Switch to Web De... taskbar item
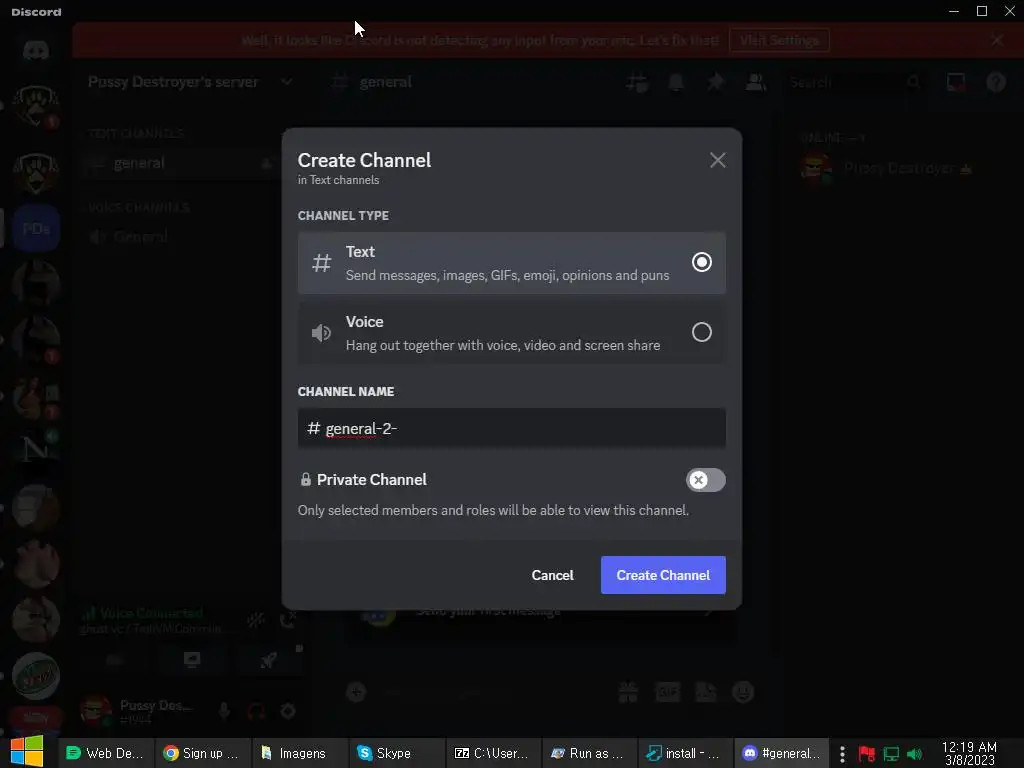The width and height of the screenshot is (1024, 768). click(106, 753)
